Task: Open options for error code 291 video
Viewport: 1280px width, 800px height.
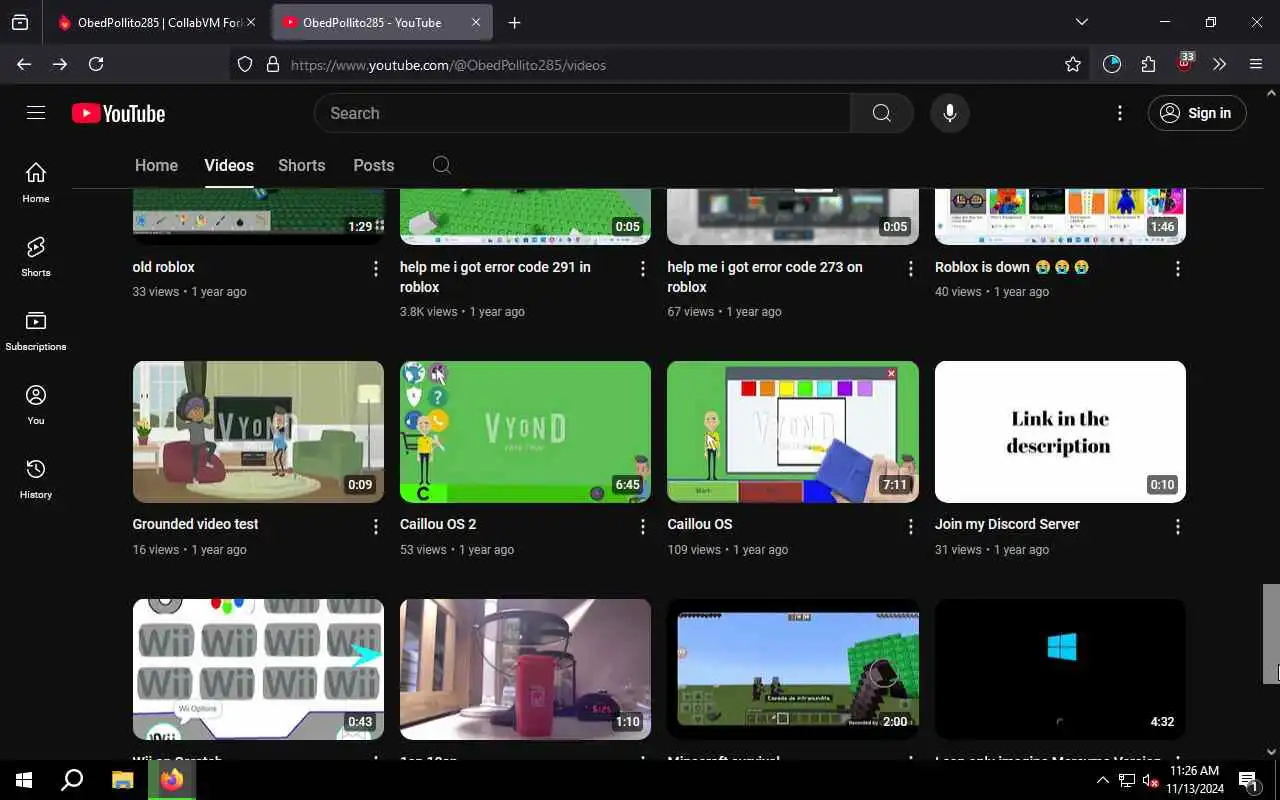Action: point(643,268)
